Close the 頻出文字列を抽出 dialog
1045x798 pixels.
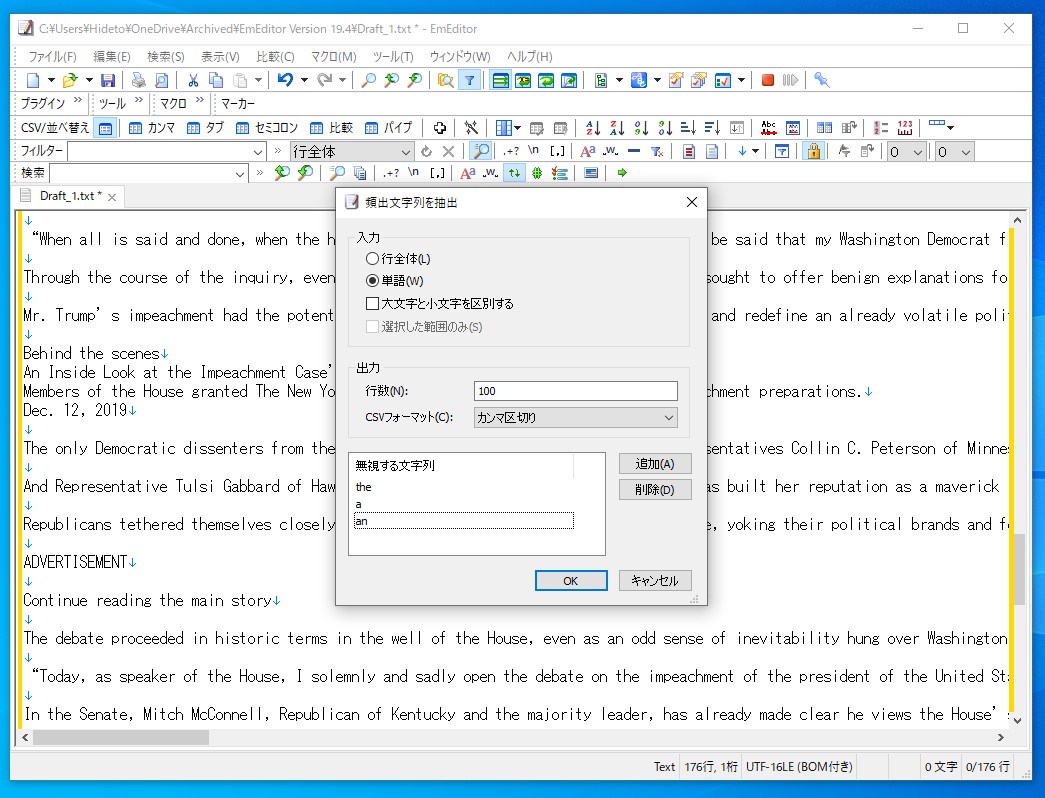[692, 202]
